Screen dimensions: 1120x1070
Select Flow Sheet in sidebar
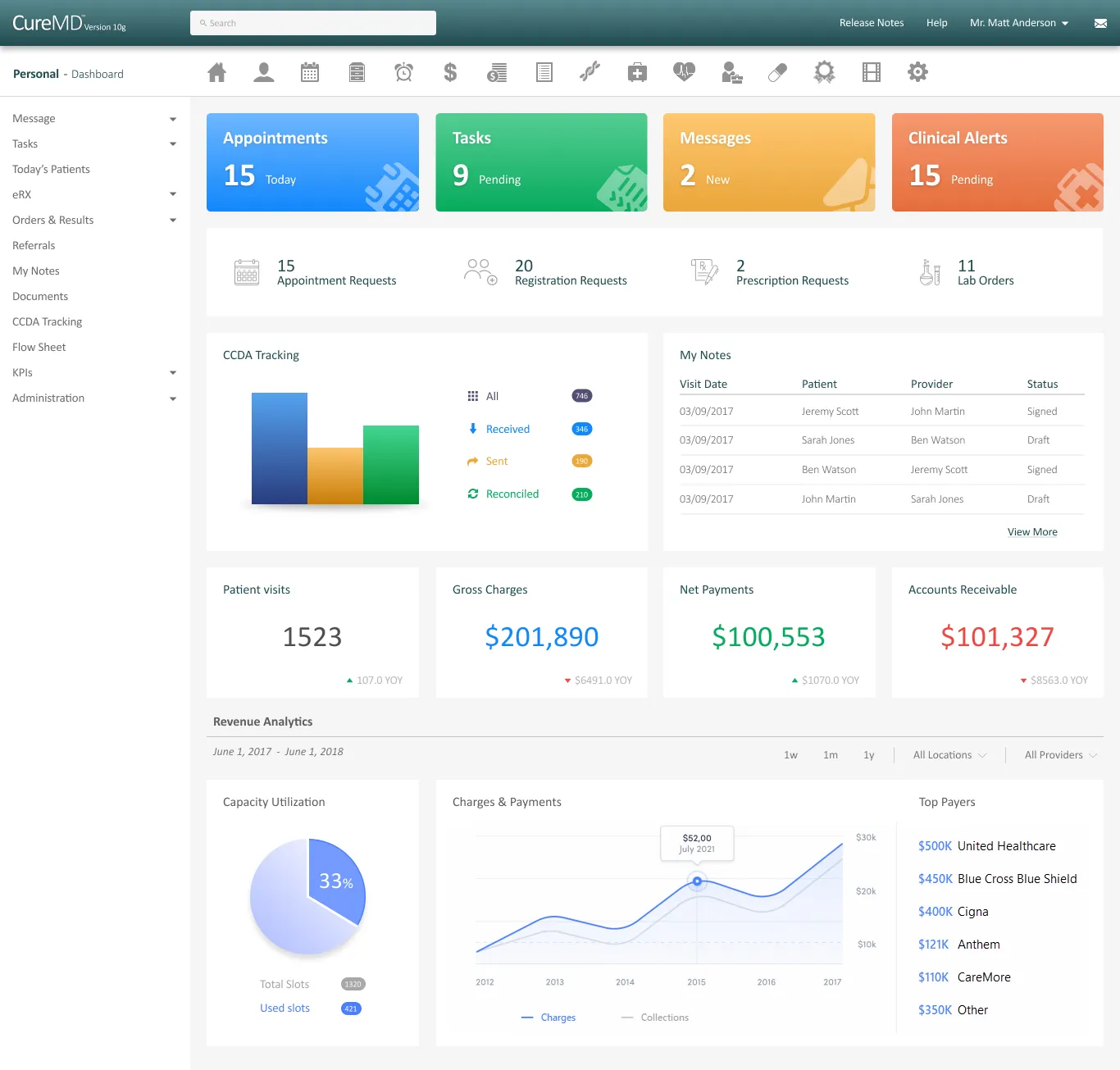coord(39,348)
